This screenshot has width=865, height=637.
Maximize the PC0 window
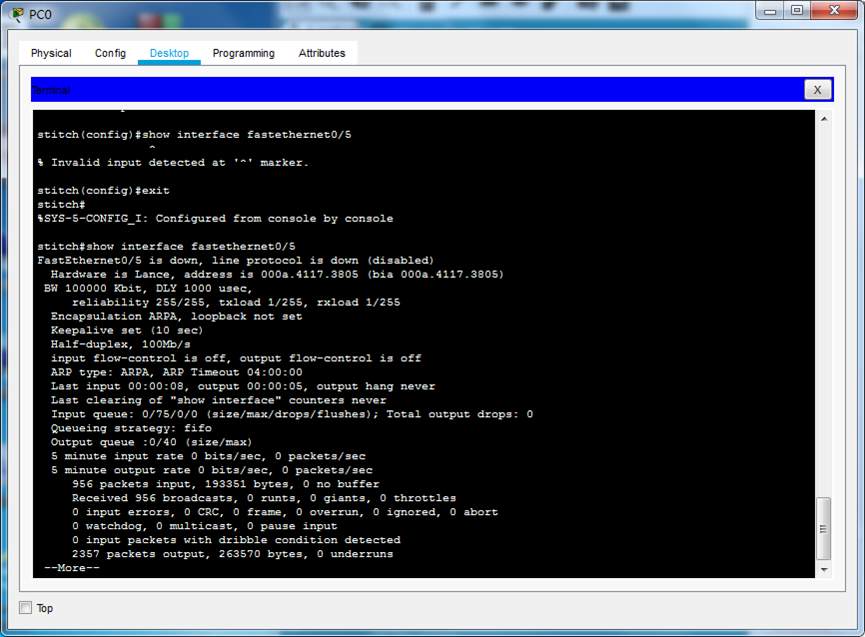point(797,11)
